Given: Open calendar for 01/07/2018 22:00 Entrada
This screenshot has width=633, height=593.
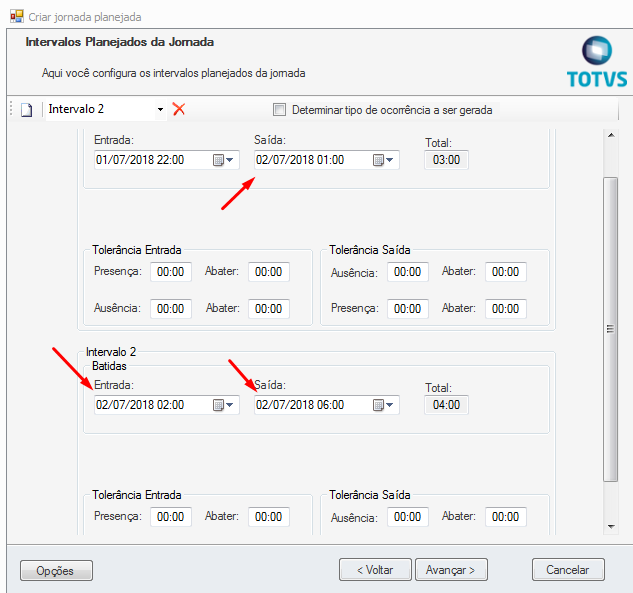Looking at the screenshot, I should coord(223,160).
